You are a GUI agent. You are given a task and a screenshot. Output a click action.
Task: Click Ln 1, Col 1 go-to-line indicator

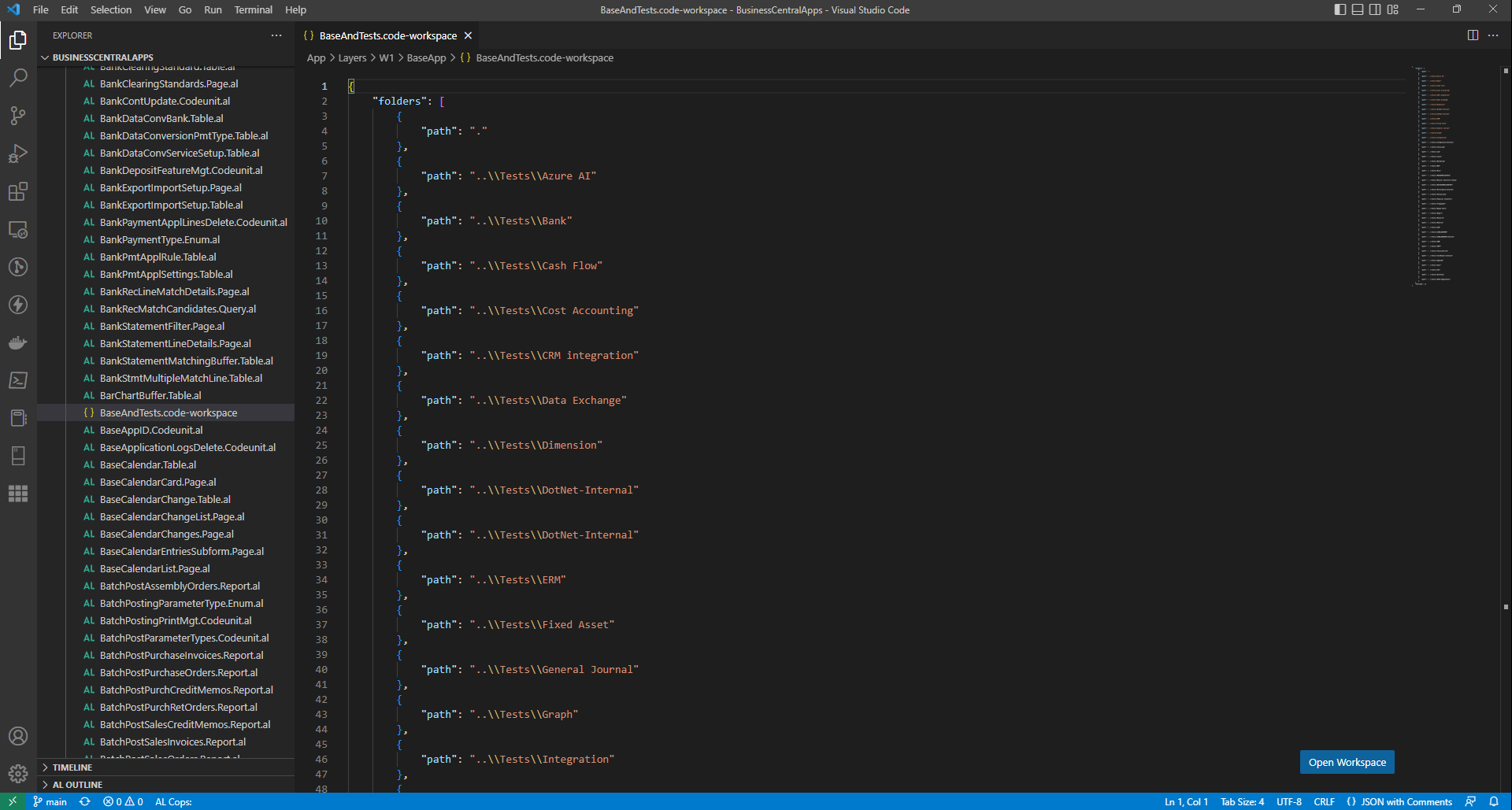pyautogui.click(x=1186, y=801)
